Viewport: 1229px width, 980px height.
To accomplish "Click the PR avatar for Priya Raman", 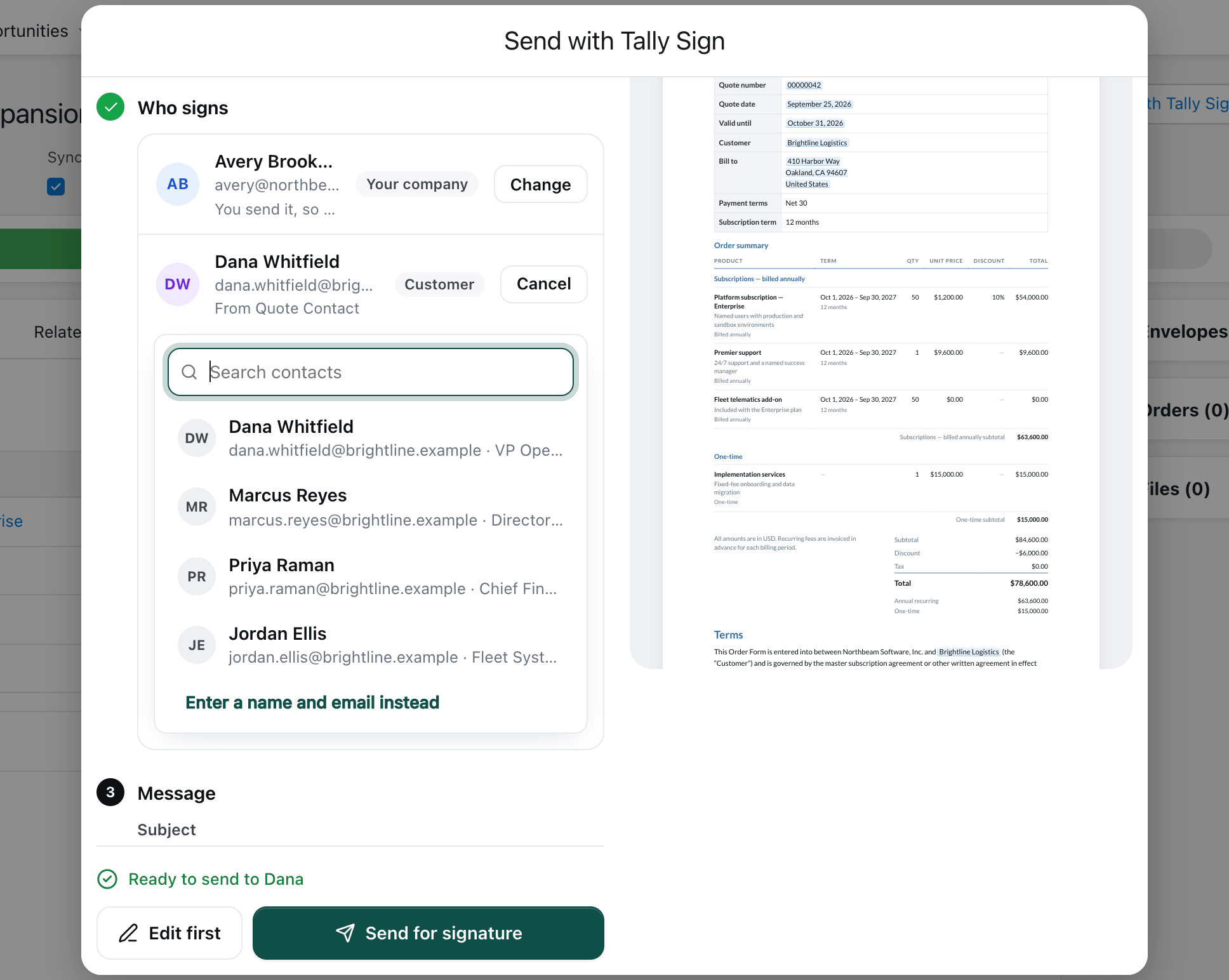I will point(197,576).
